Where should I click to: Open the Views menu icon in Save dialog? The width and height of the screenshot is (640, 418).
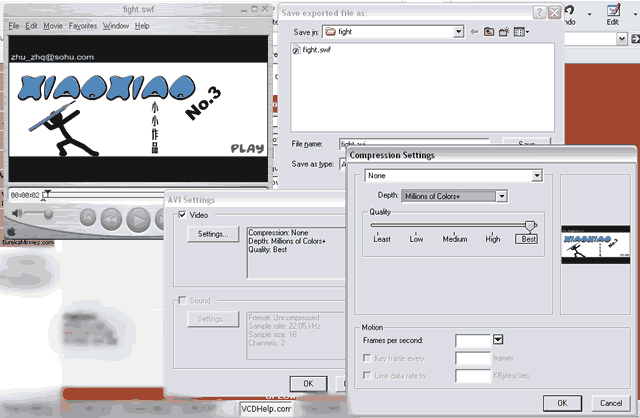521,31
